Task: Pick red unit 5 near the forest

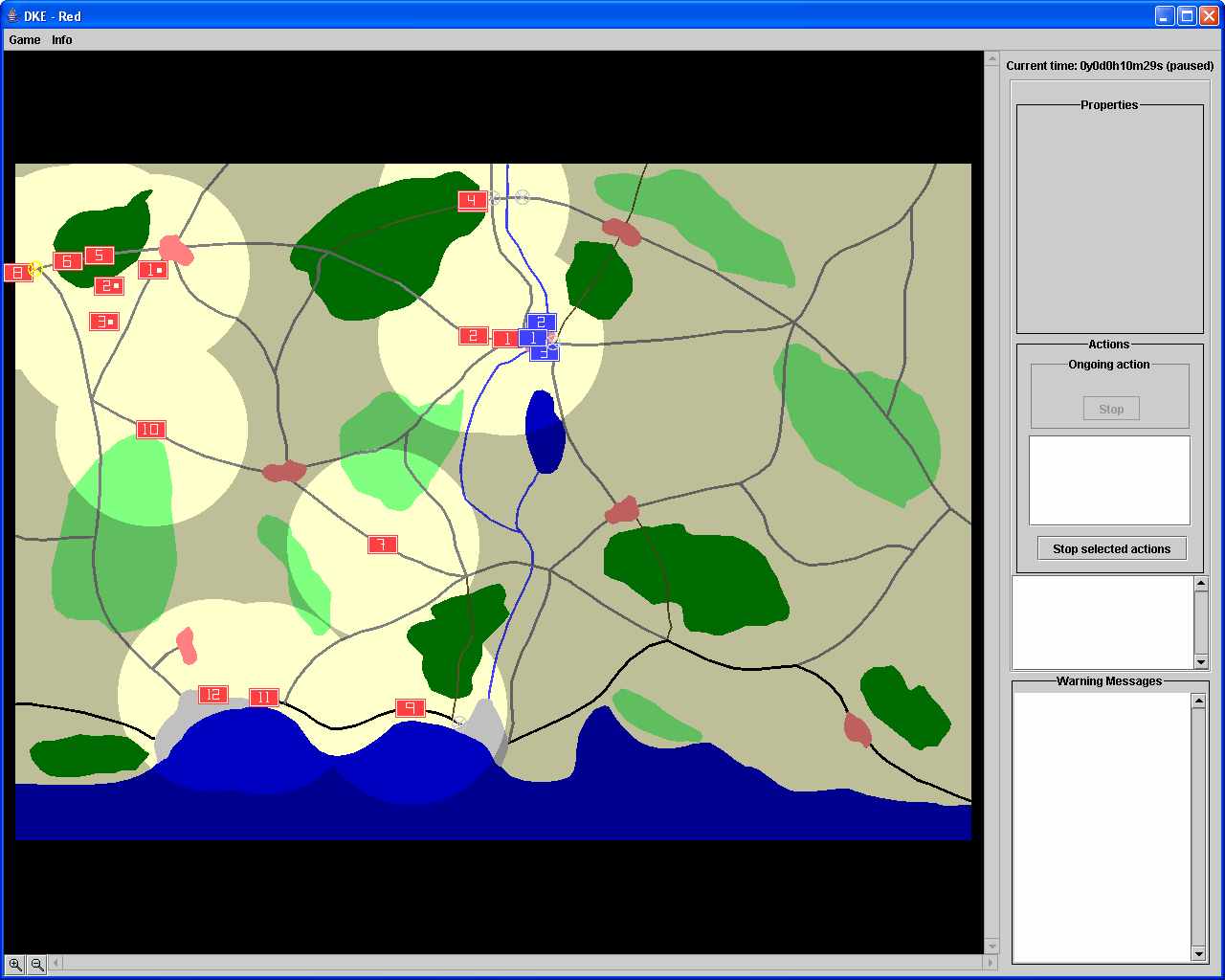Action: (99, 256)
